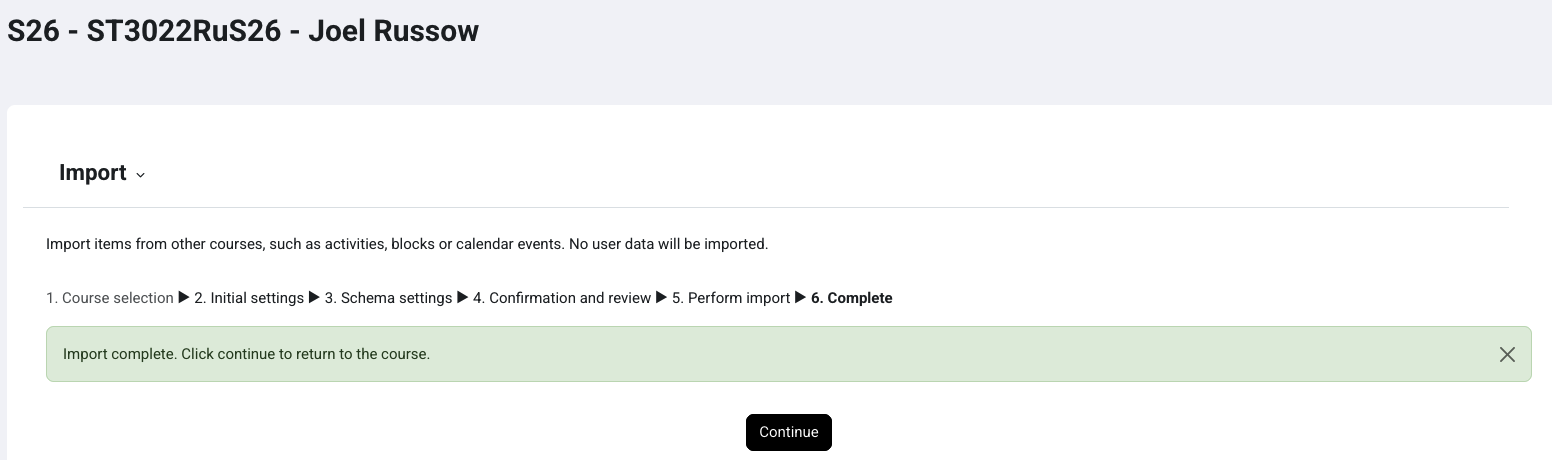Dismiss the green import complete alert

tap(1507, 354)
